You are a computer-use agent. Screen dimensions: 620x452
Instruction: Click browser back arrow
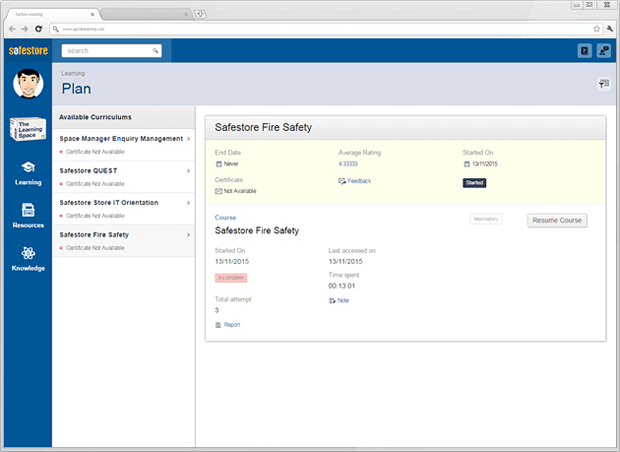tap(12, 29)
